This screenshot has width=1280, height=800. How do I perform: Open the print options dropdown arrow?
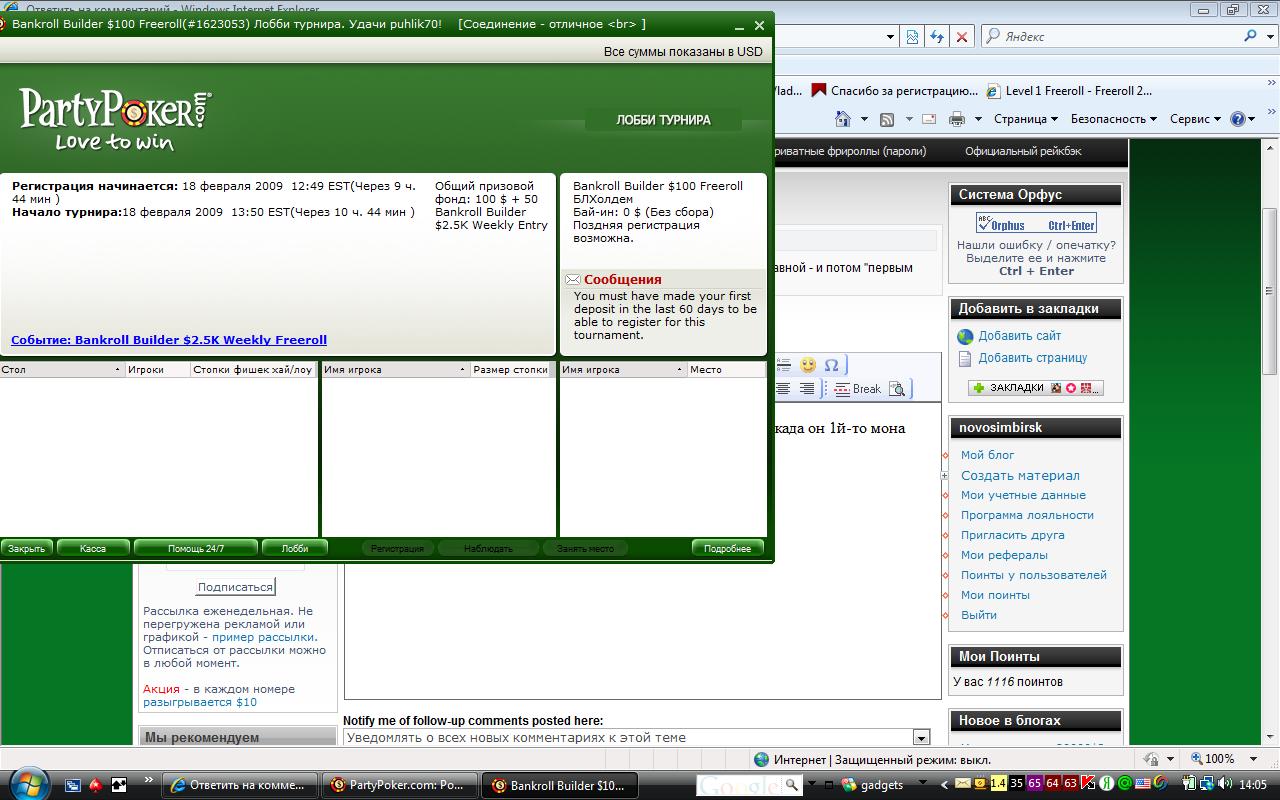[x=977, y=119]
